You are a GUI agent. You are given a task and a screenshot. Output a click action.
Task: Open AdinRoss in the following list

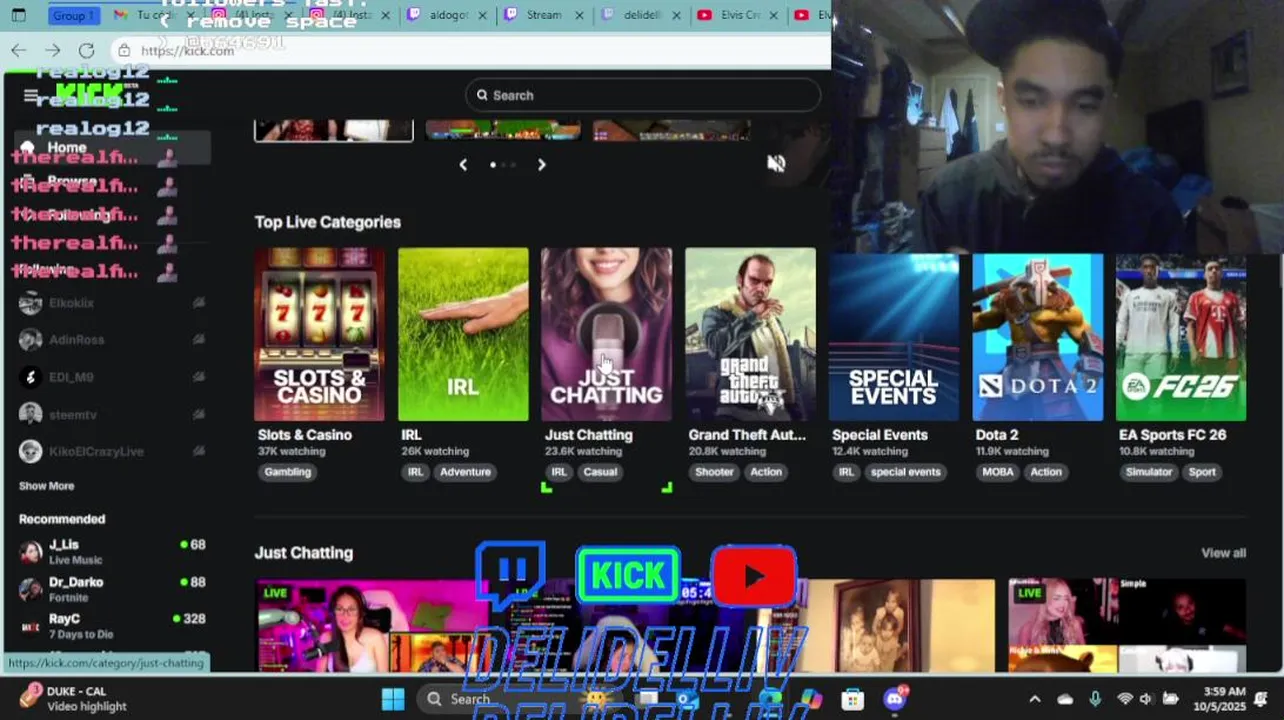112,340
